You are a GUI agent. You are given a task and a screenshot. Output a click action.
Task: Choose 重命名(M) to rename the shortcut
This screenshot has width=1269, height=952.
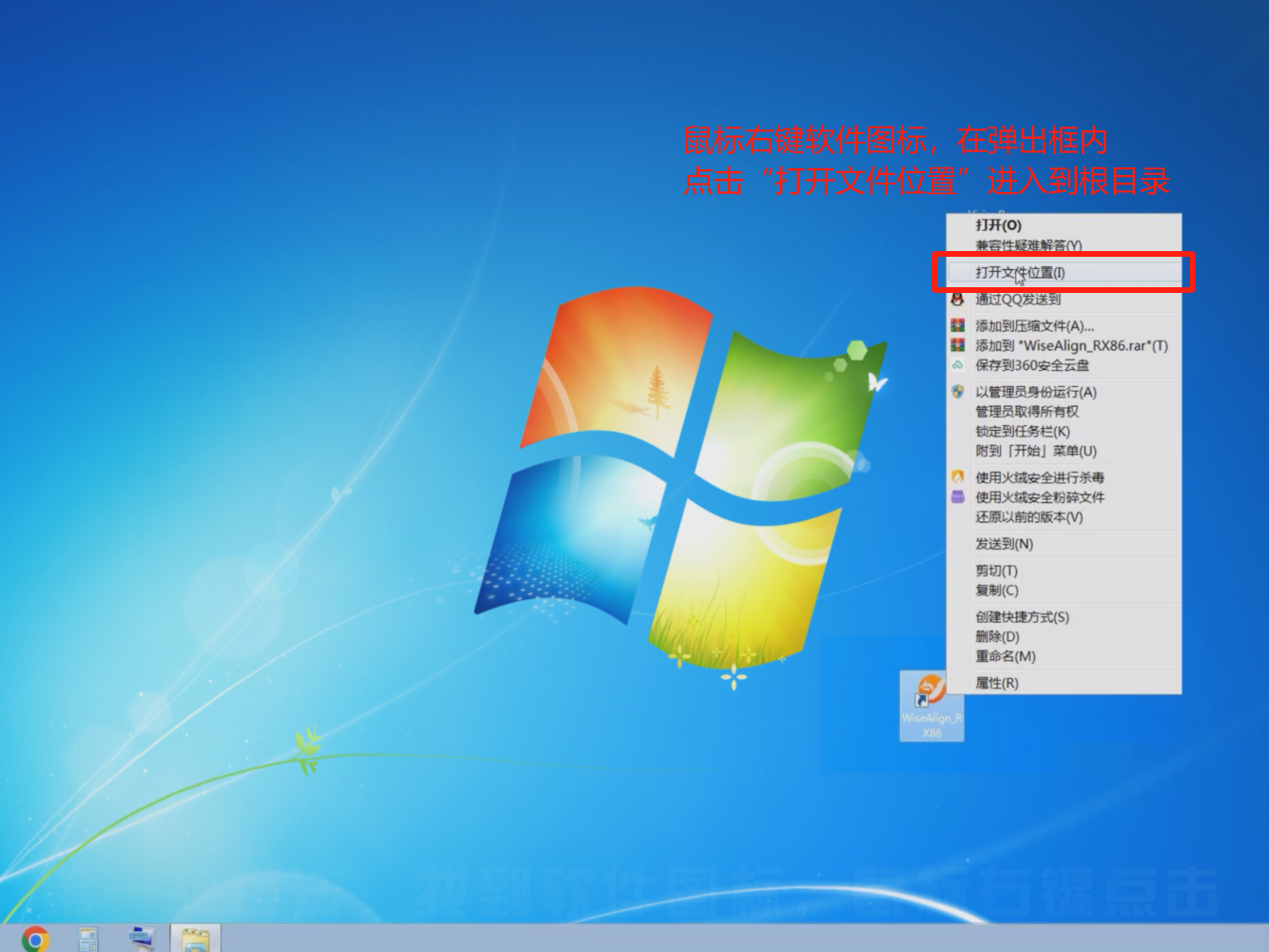[x=1005, y=656]
